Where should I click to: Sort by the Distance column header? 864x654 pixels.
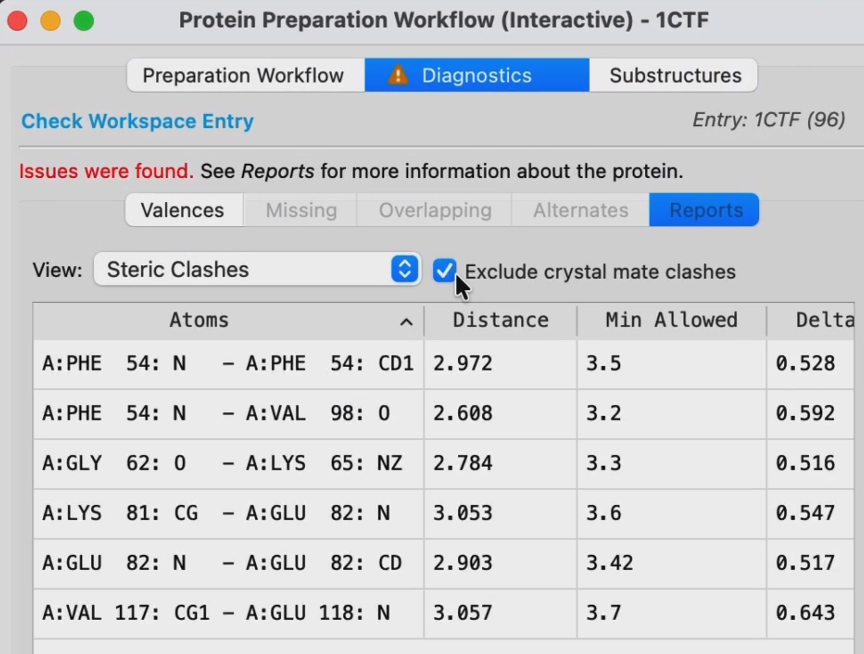pos(500,320)
